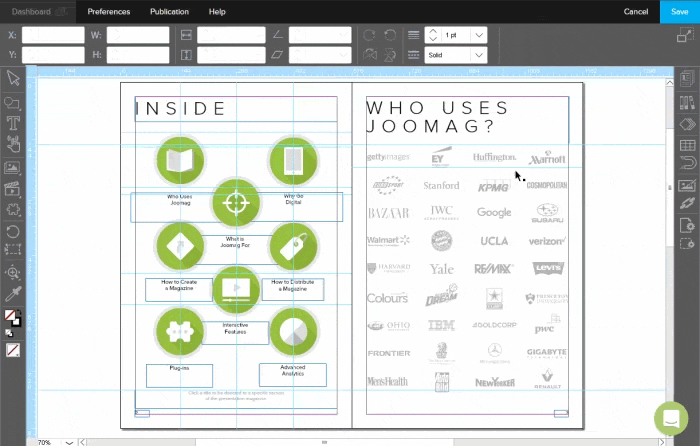Choose the Eyedropper tool
This screenshot has width=700, height=446.
(13, 294)
